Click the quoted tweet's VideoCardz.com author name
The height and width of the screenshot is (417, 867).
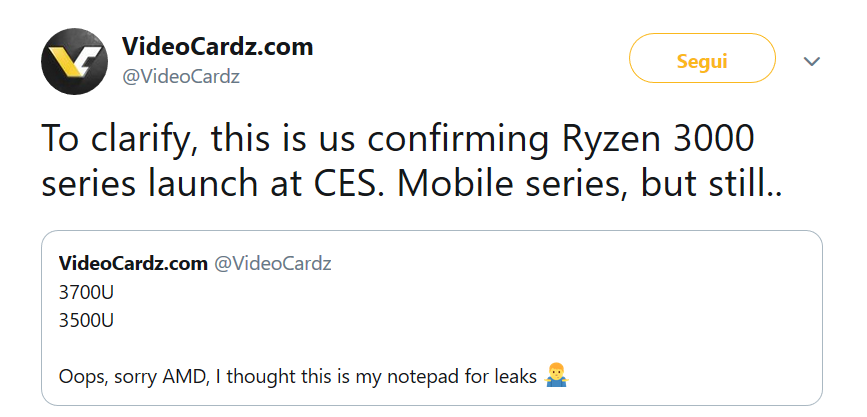133,264
